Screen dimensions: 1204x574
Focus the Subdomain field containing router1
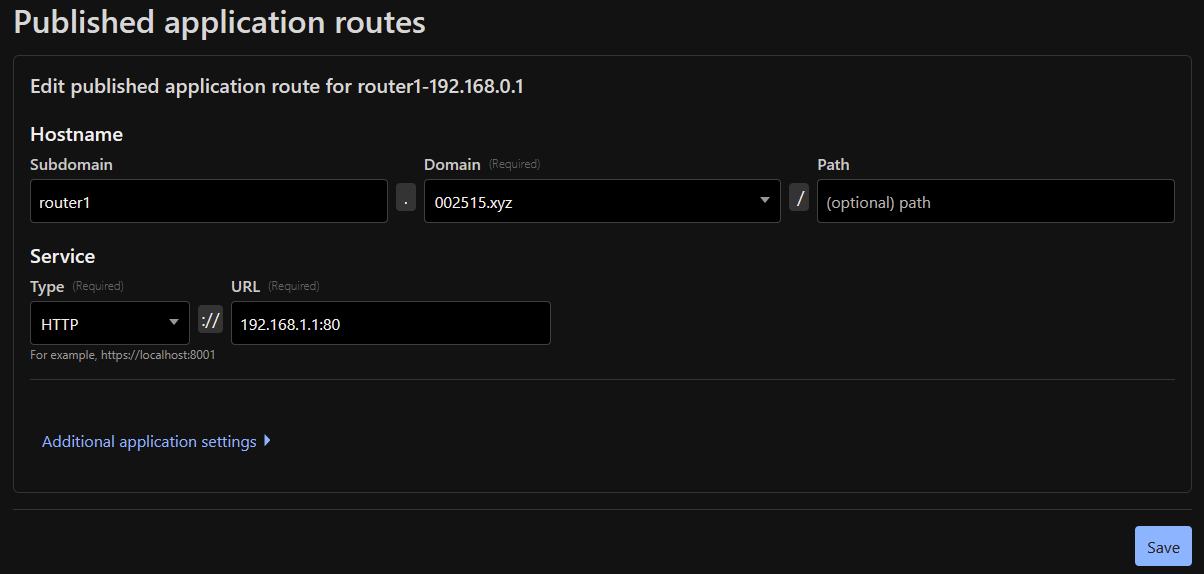pyautogui.click(x=208, y=201)
